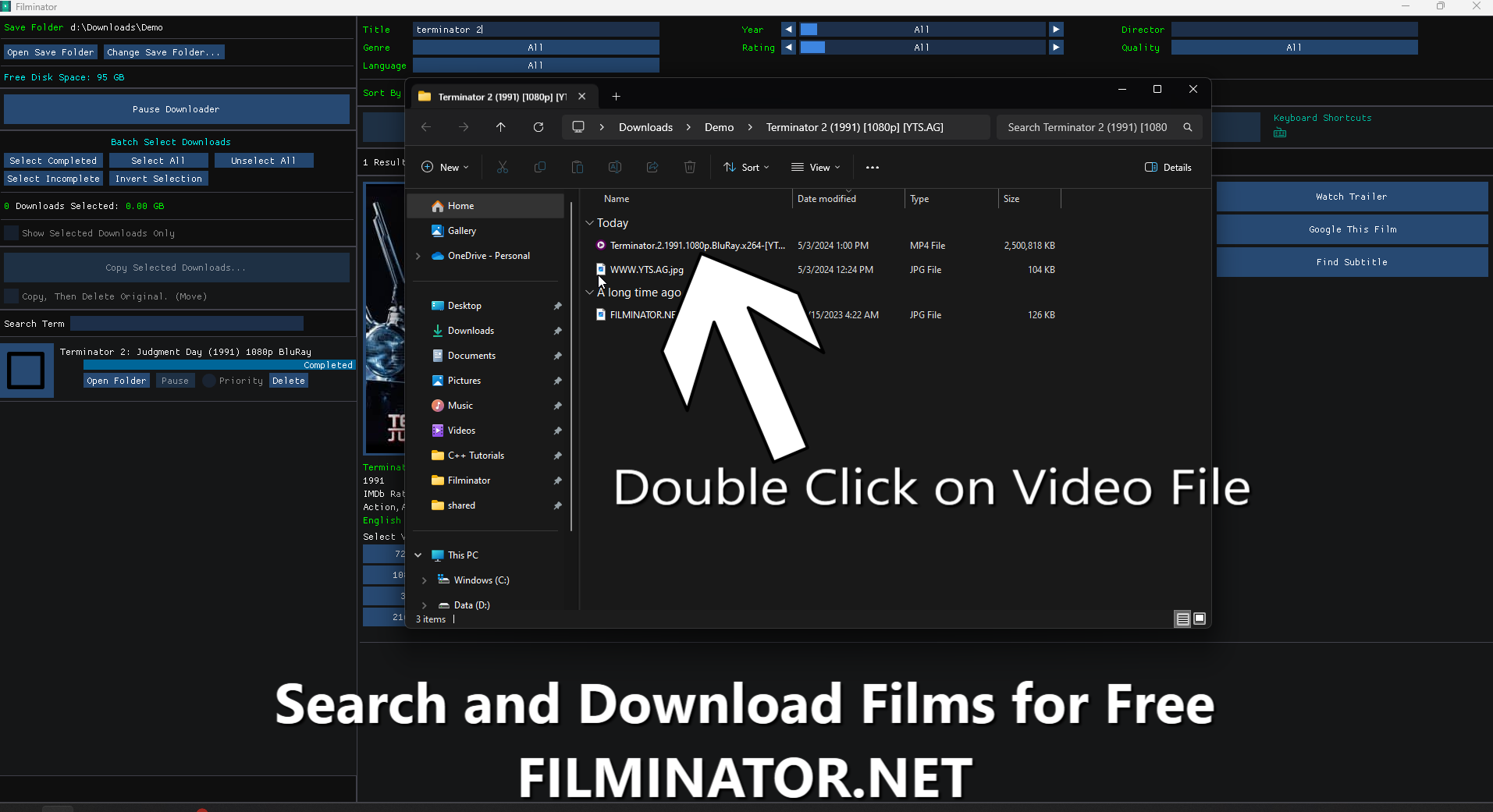This screenshot has height=812, width=1493.
Task: Go up one folder level in Explorer
Action: click(501, 127)
